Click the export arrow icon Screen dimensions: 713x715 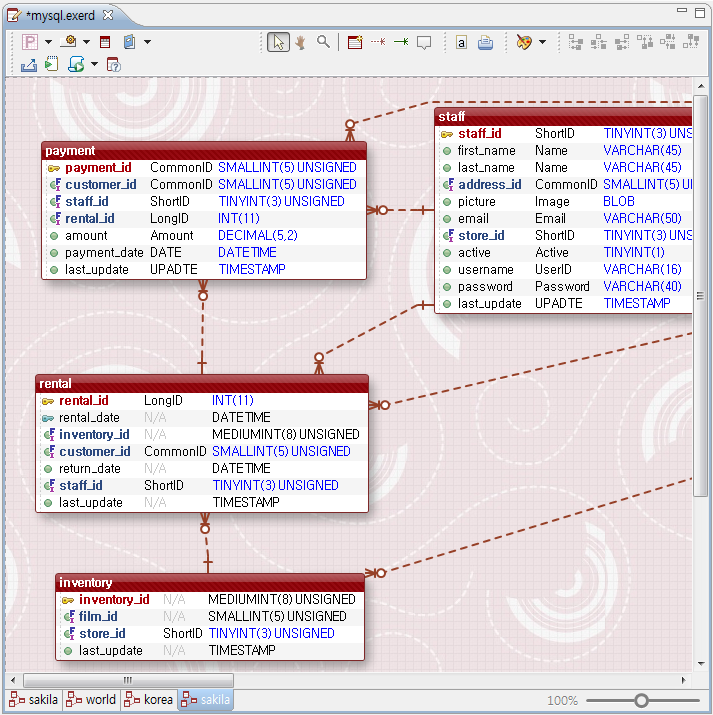click(29, 65)
